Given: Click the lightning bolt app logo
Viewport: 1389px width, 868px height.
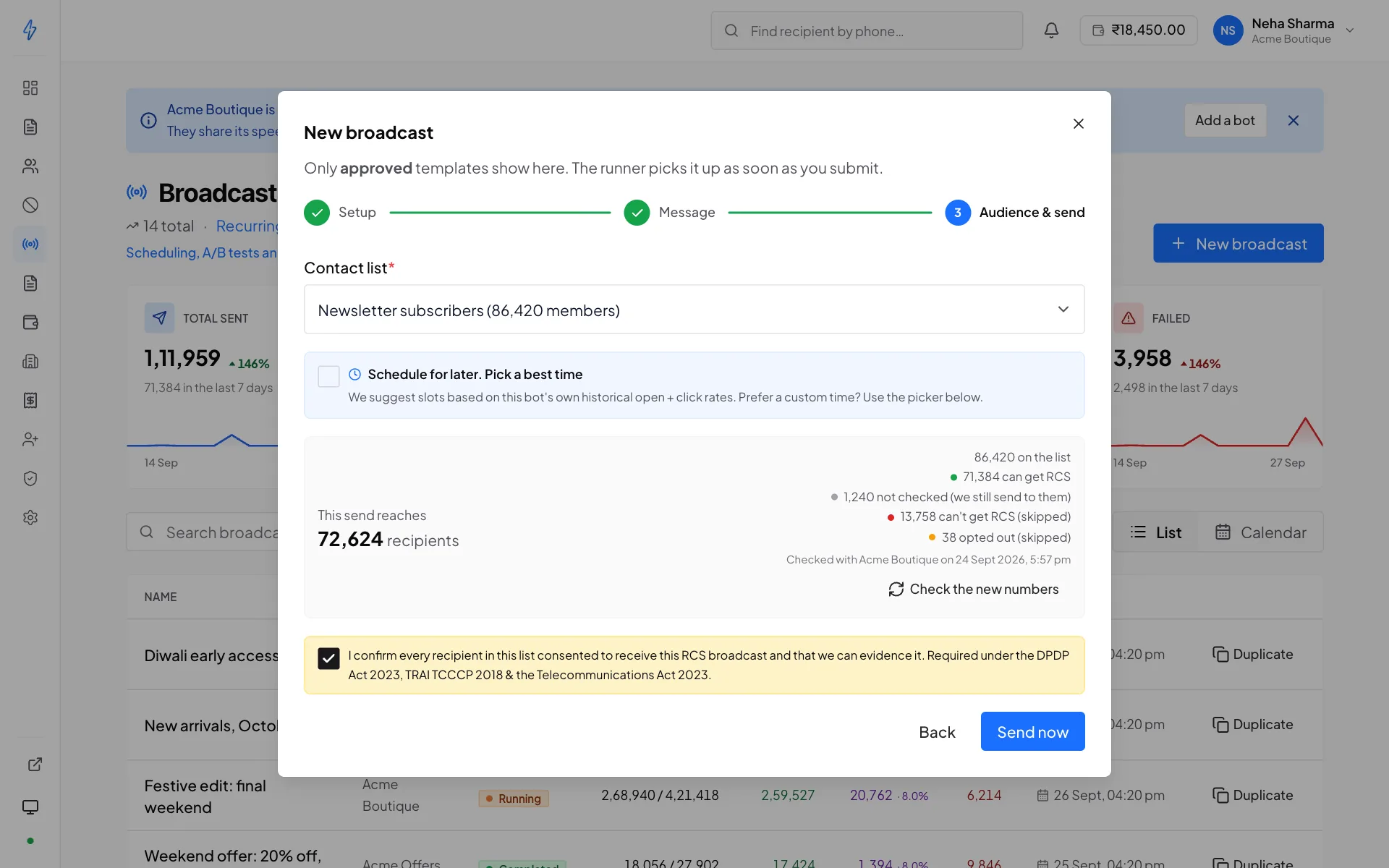Looking at the screenshot, I should pos(30,30).
